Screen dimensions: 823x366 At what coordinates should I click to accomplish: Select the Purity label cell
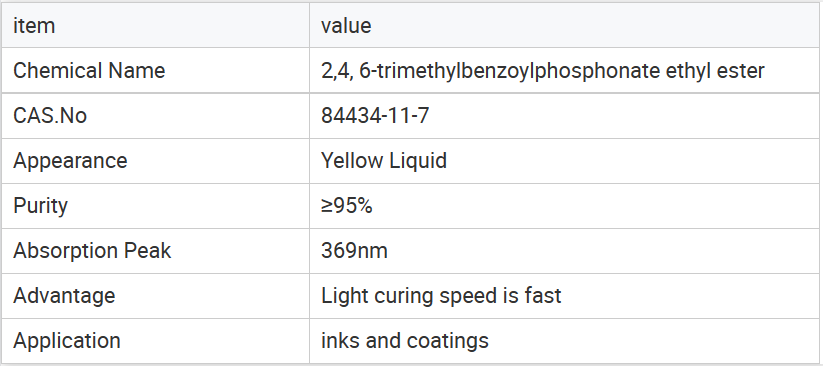tap(155, 206)
